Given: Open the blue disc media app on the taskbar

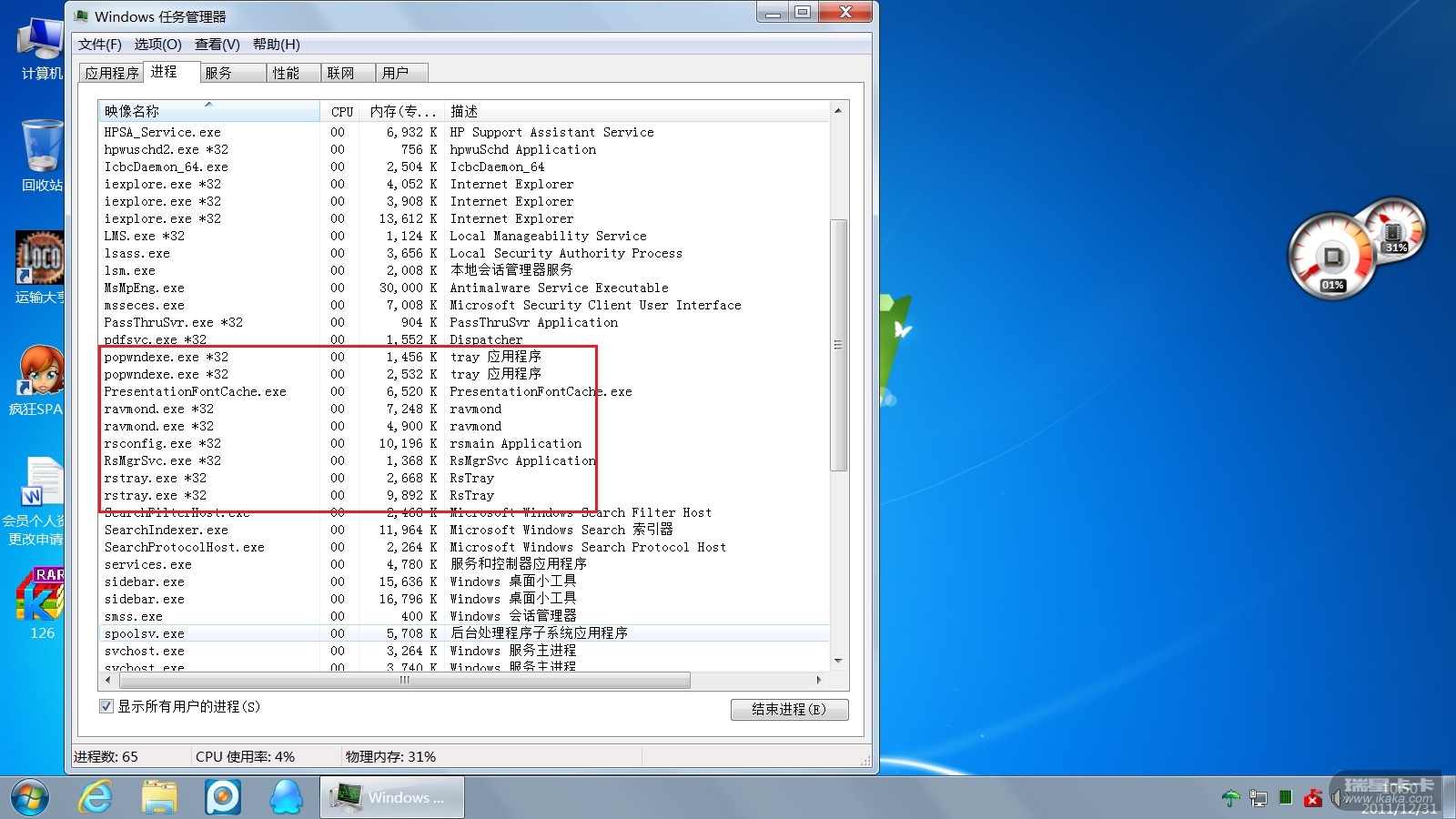Looking at the screenshot, I should coord(223,798).
